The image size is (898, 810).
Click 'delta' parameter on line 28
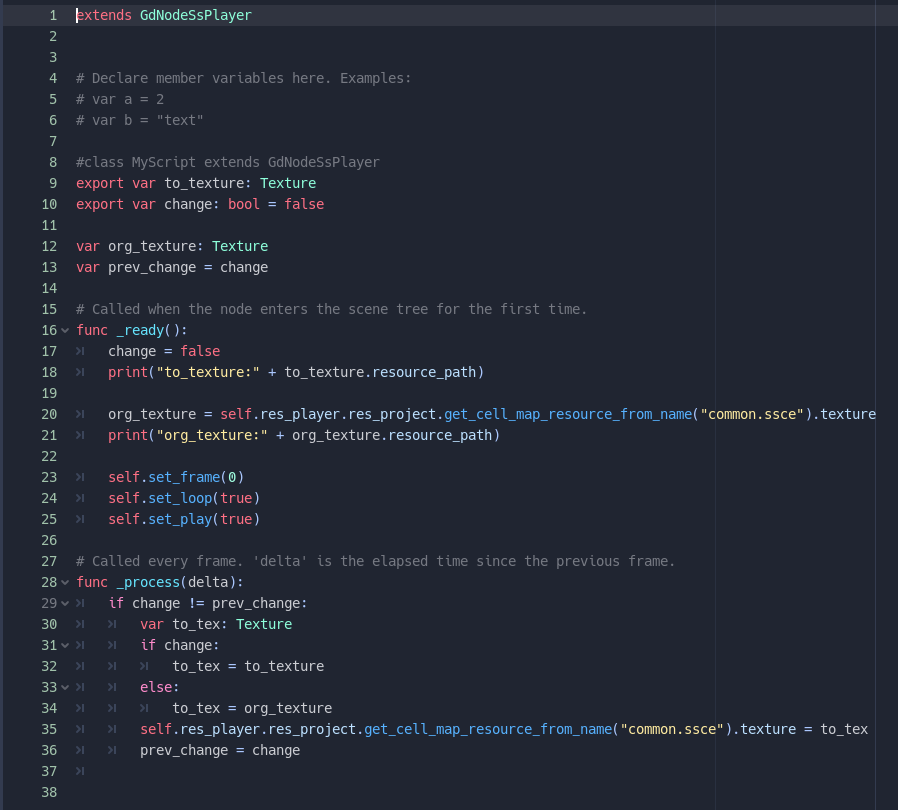tap(208, 583)
